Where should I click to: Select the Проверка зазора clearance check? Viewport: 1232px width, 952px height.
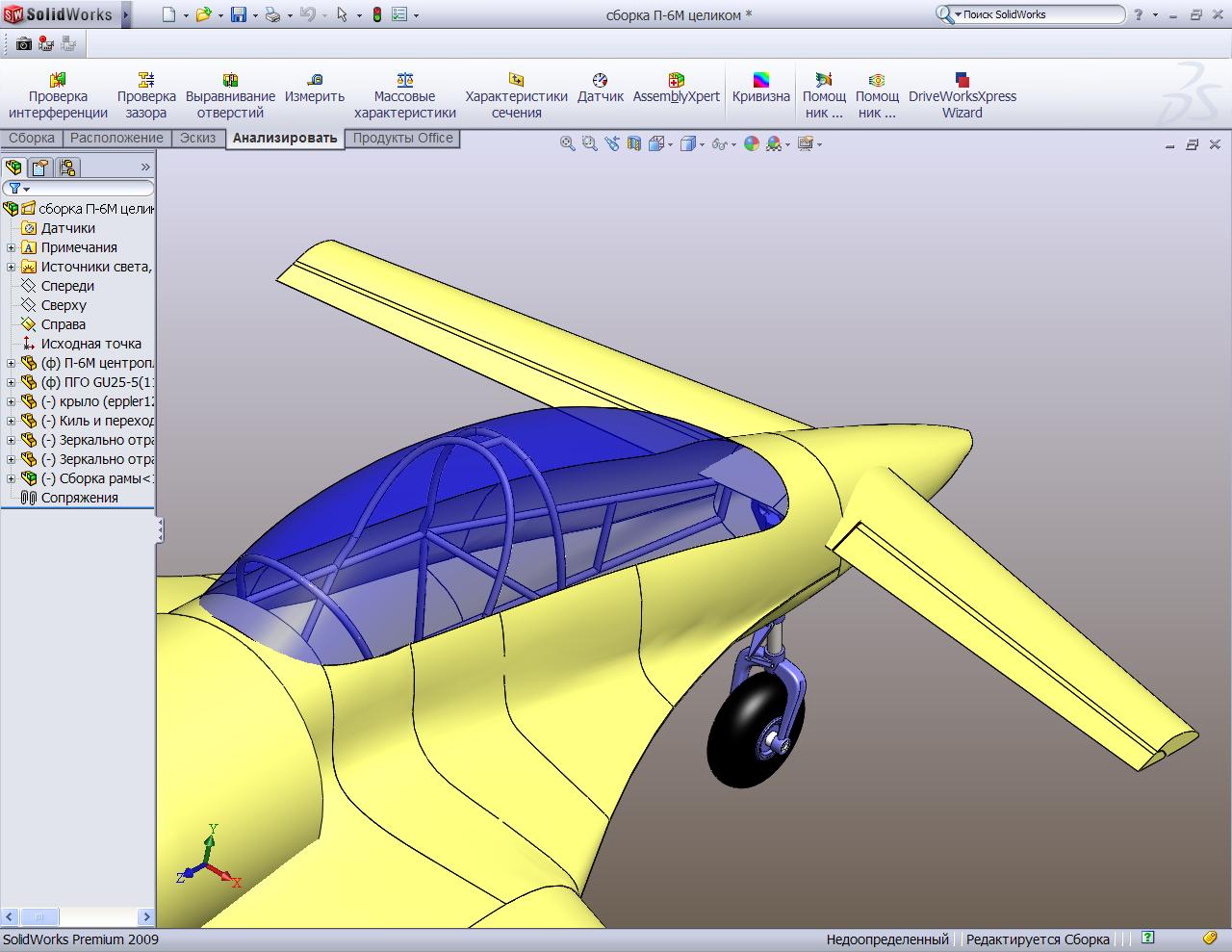[x=146, y=95]
